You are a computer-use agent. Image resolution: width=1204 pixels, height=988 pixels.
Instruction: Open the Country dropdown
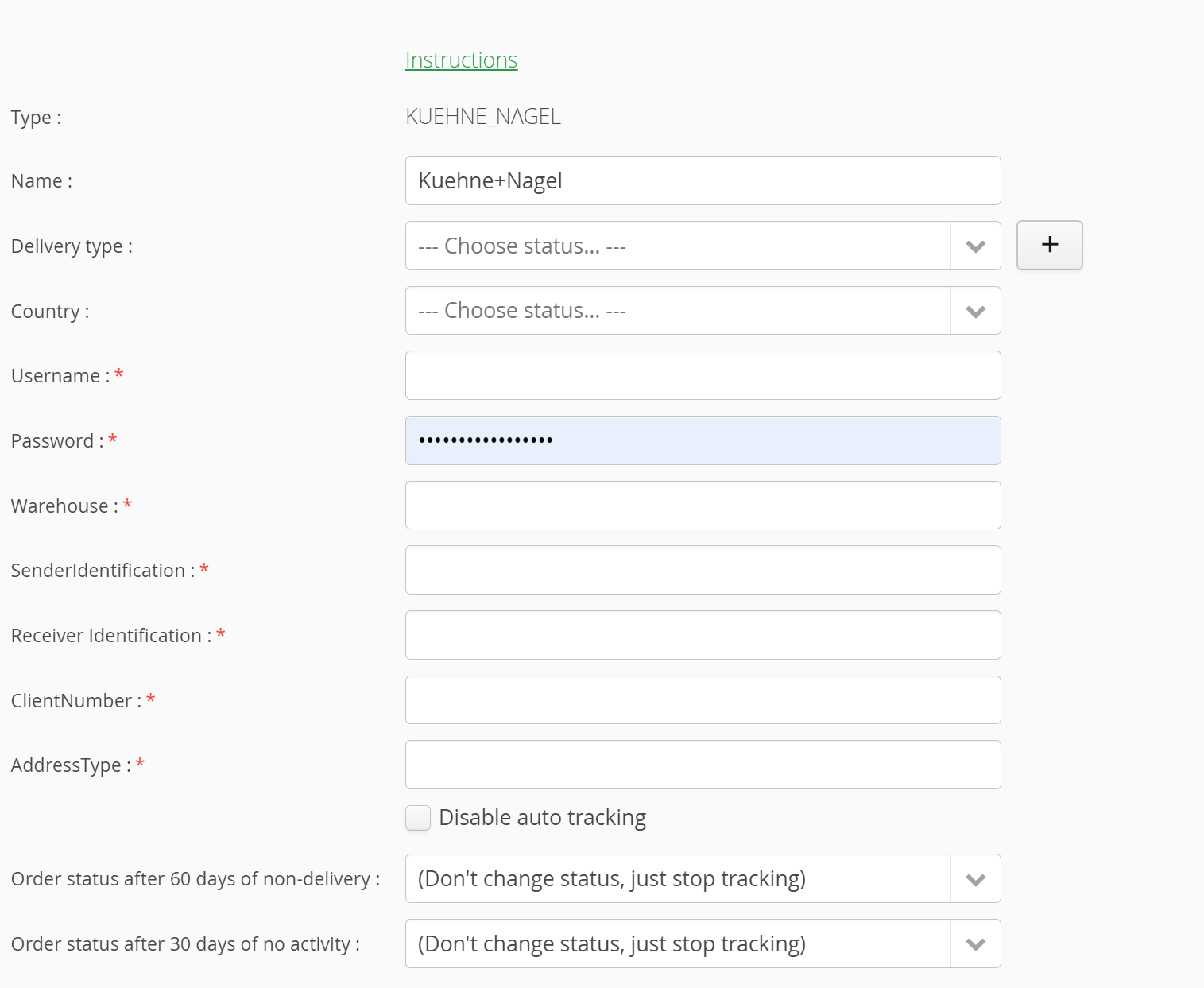703,311
